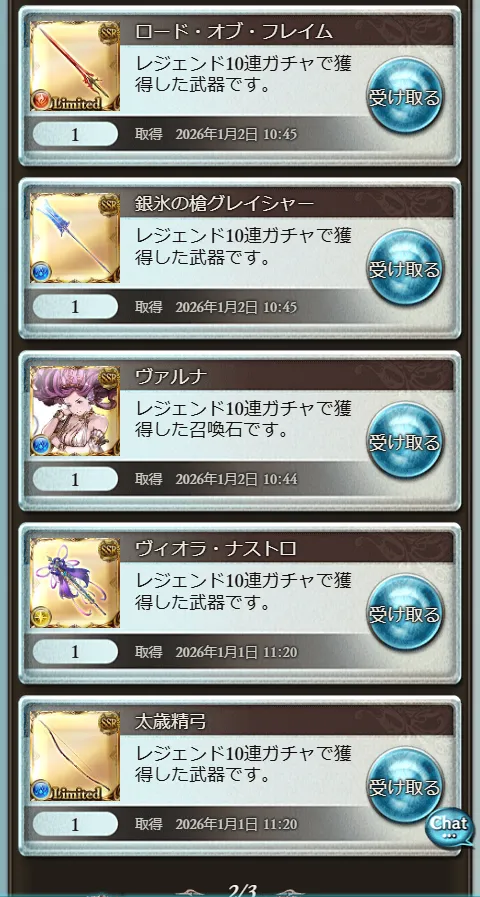The image size is (480, 897).
Task: Select the ロード・オブ・フレイム title bar
Action: point(287,31)
